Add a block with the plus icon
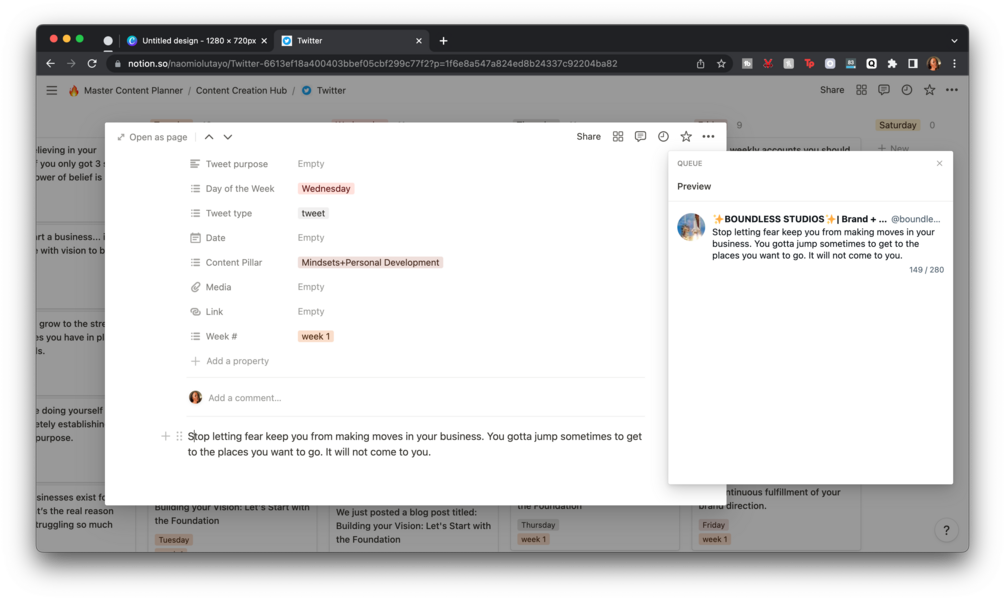The height and width of the screenshot is (600, 1005). pos(165,436)
